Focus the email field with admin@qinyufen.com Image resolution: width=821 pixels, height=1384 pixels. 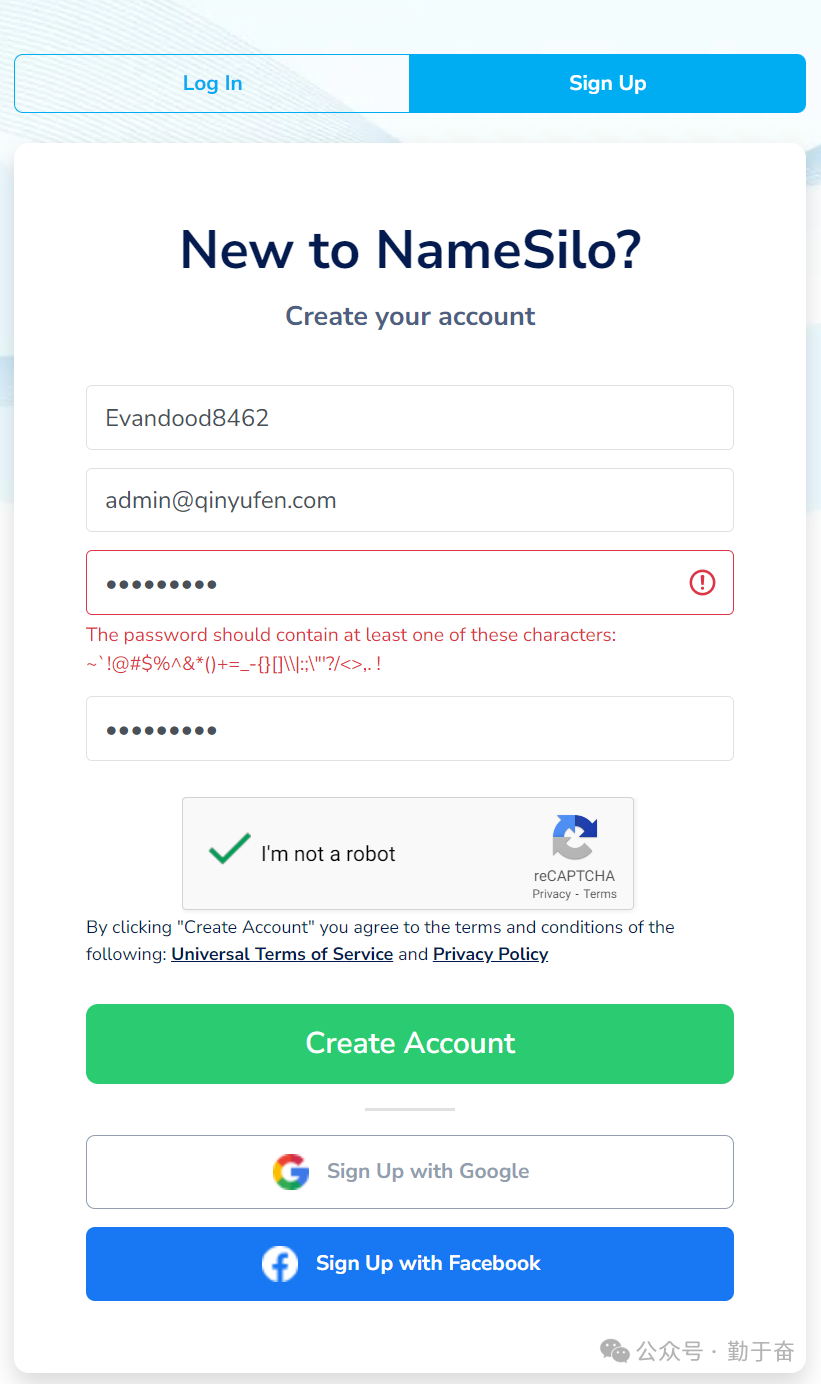pos(410,500)
